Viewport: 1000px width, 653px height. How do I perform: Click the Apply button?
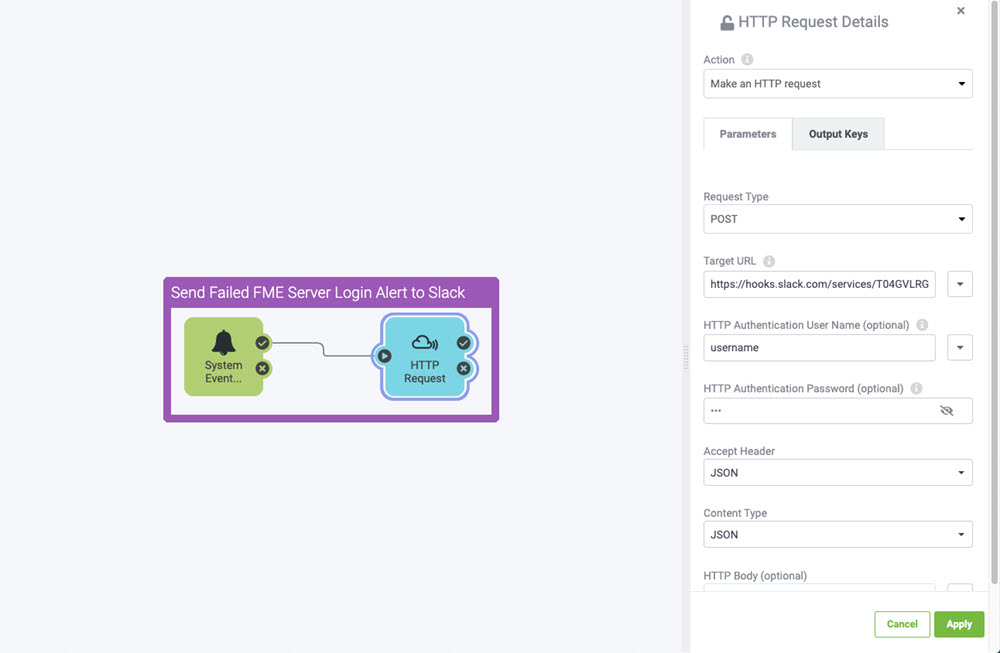point(959,624)
